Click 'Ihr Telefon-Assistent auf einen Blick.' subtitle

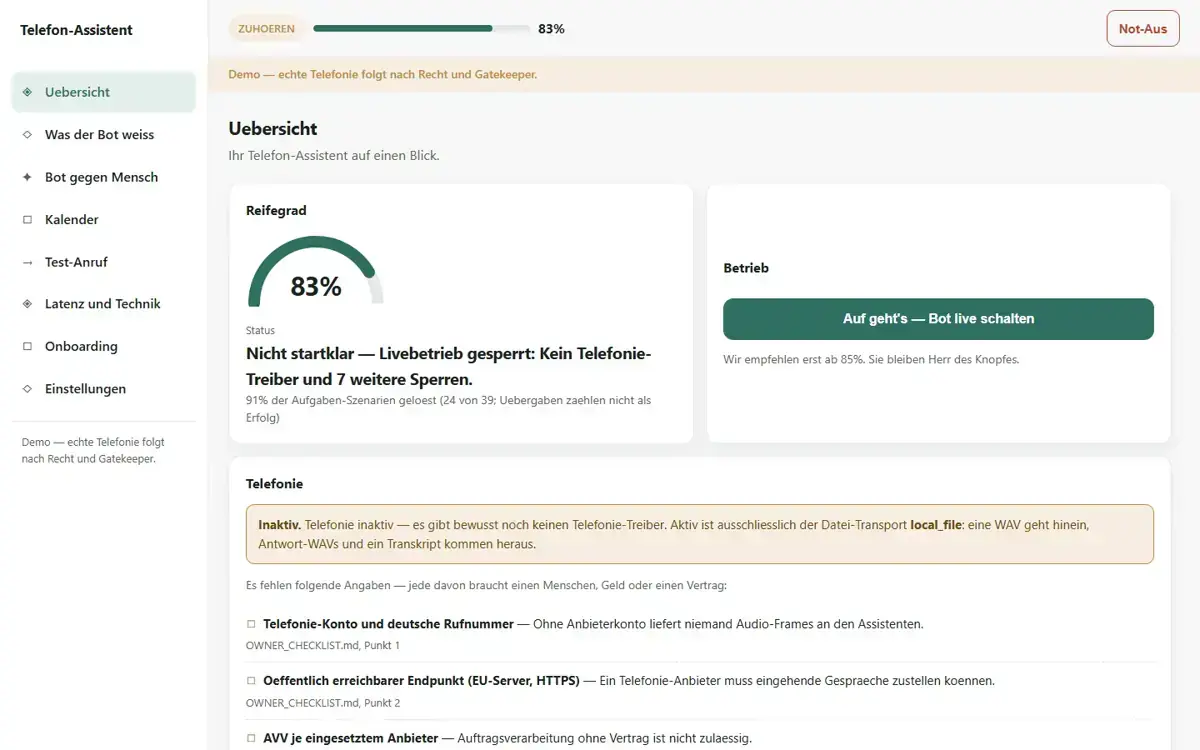click(334, 156)
